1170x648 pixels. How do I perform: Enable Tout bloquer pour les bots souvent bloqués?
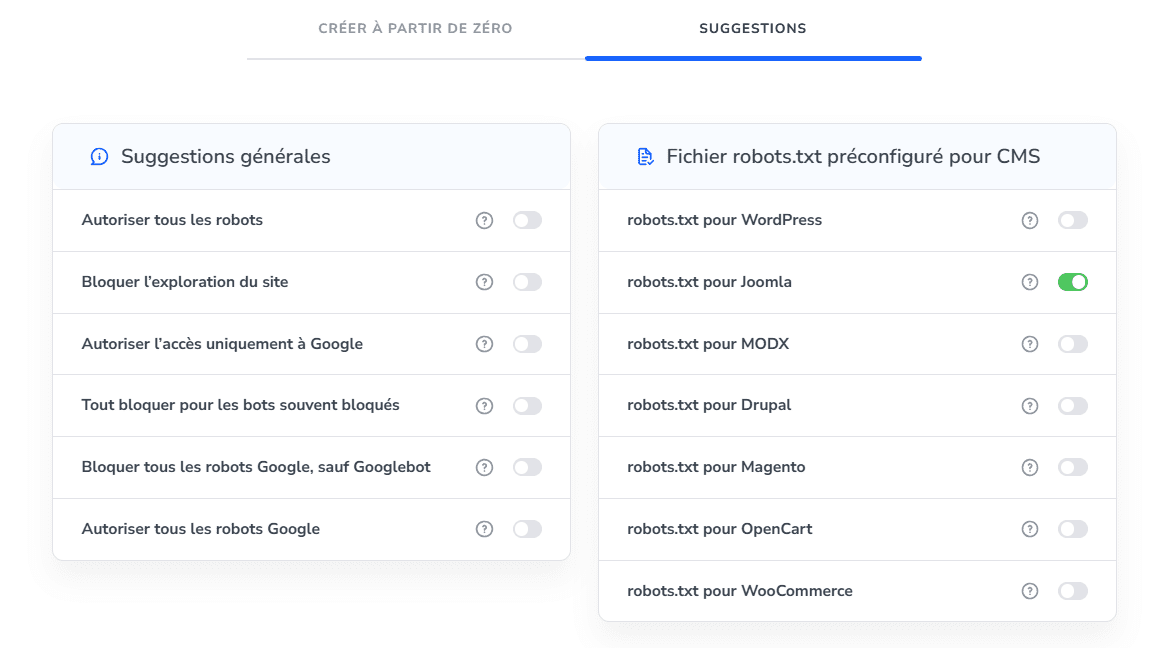click(x=527, y=405)
